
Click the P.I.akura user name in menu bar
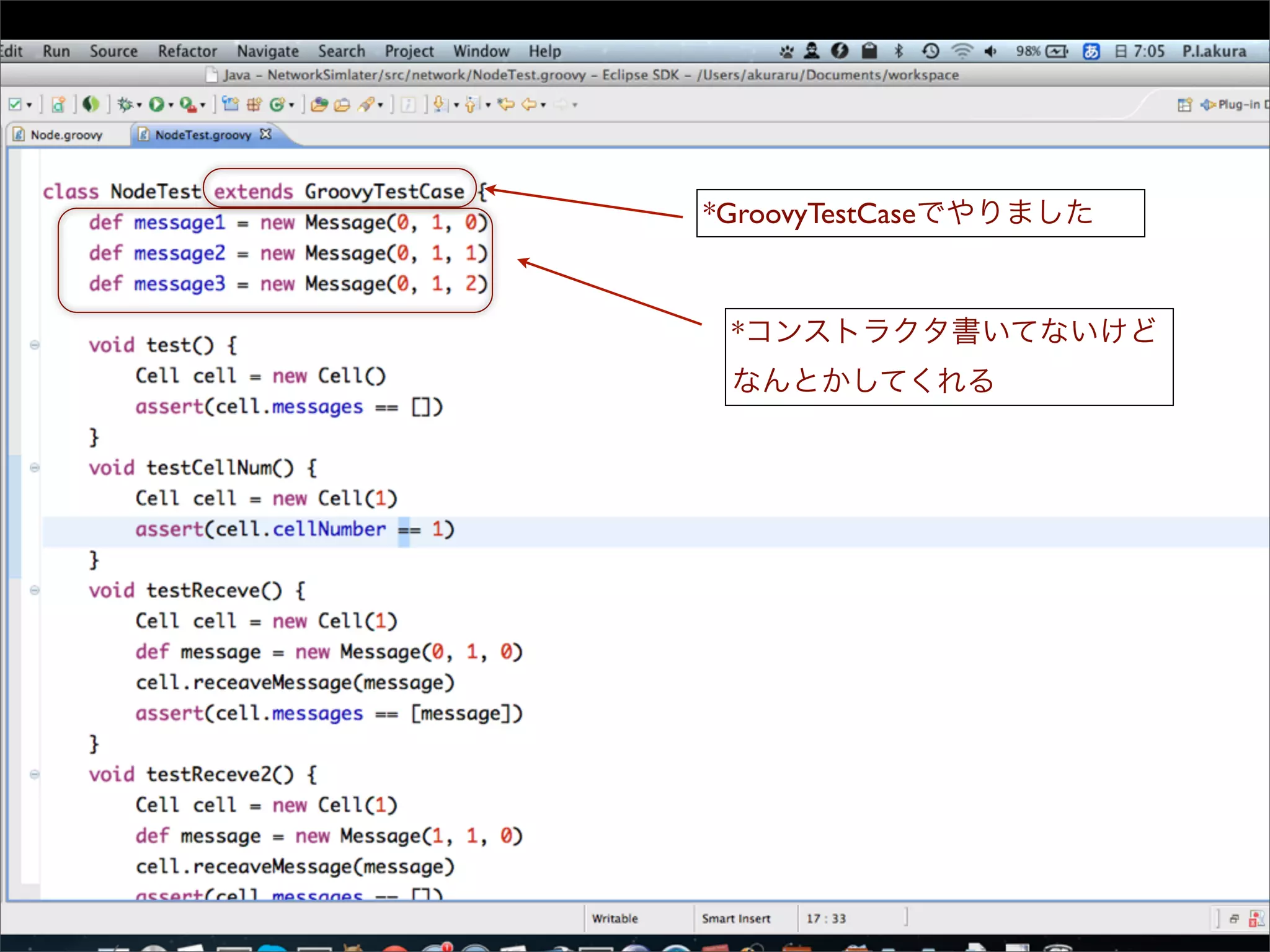tap(1214, 51)
